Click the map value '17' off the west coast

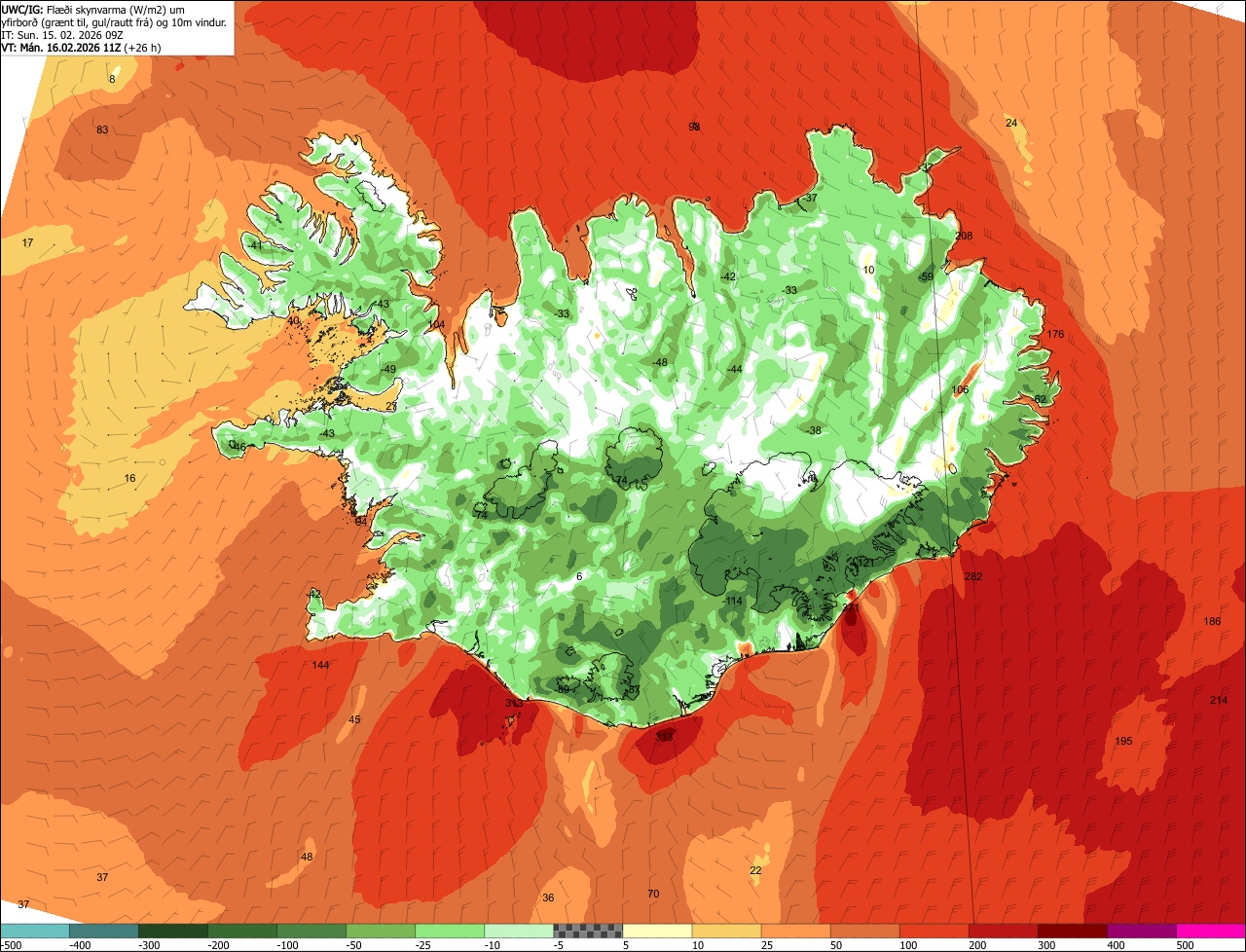point(27,242)
